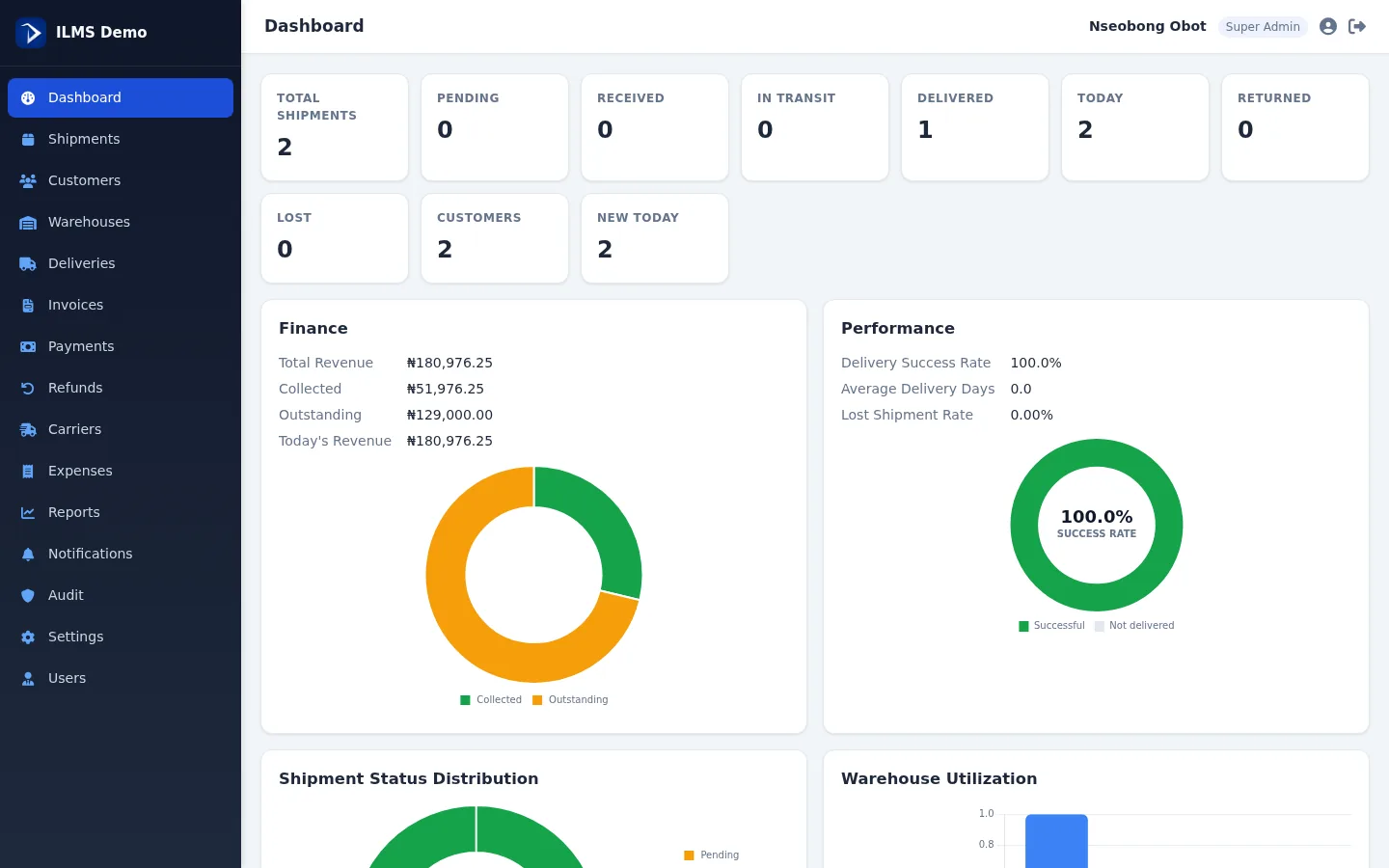Click the Shipments box icon
The height and width of the screenshot is (868, 1389).
coord(28,139)
